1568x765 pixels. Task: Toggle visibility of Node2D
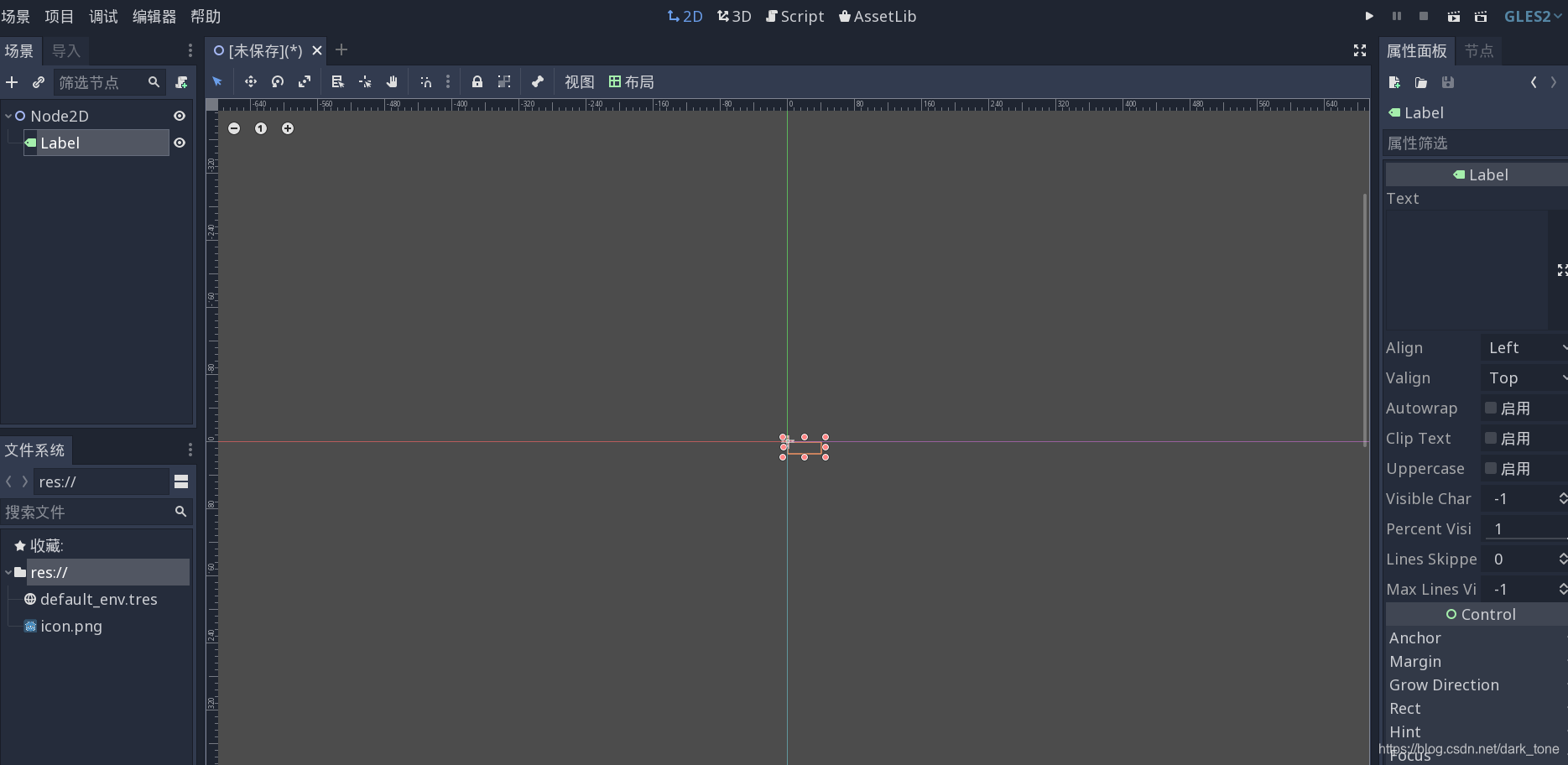[180, 116]
